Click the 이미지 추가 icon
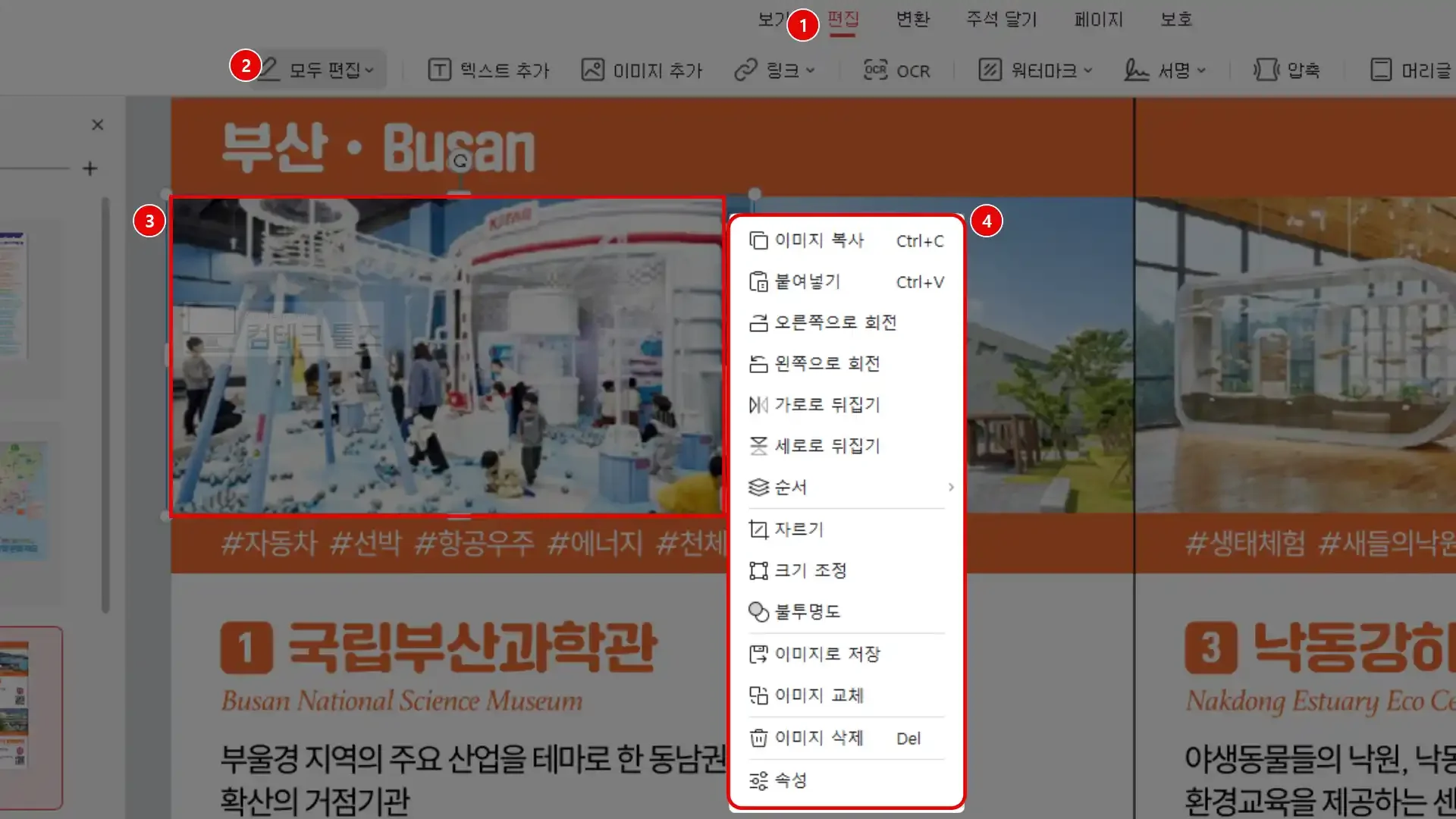 click(592, 70)
